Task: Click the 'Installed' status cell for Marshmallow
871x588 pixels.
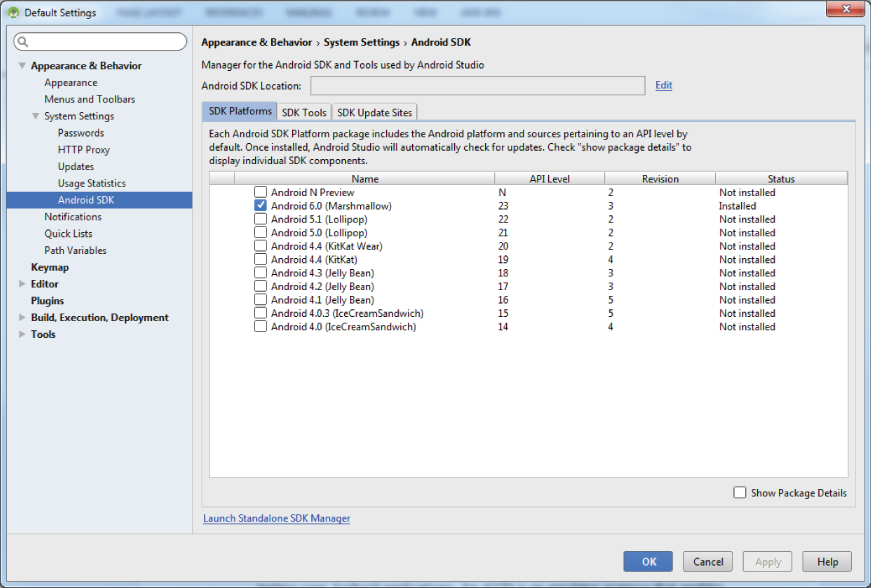Action: 737,205
